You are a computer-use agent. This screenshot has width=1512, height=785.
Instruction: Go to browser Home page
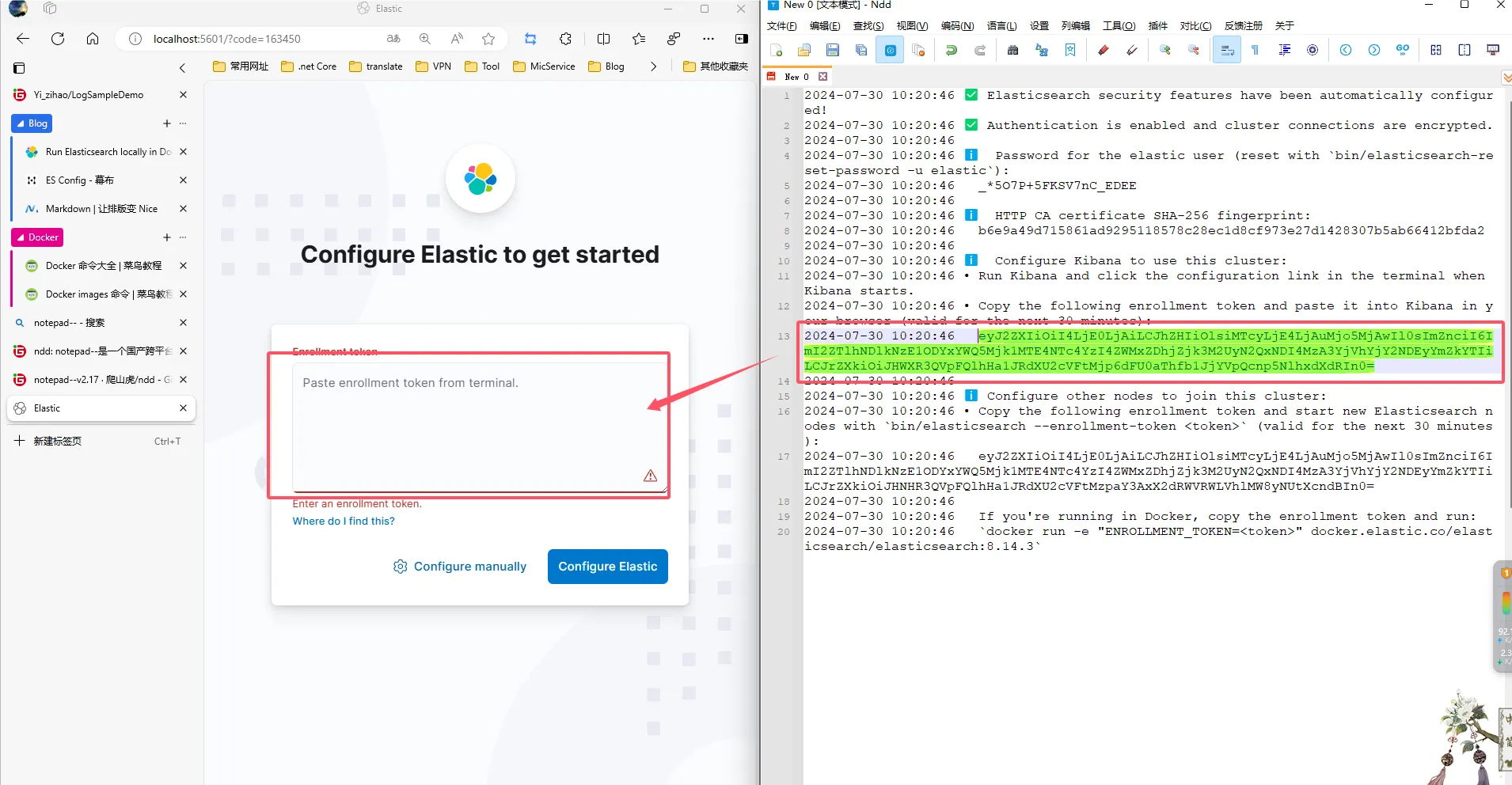pyautogui.click(x=93, y=39)
